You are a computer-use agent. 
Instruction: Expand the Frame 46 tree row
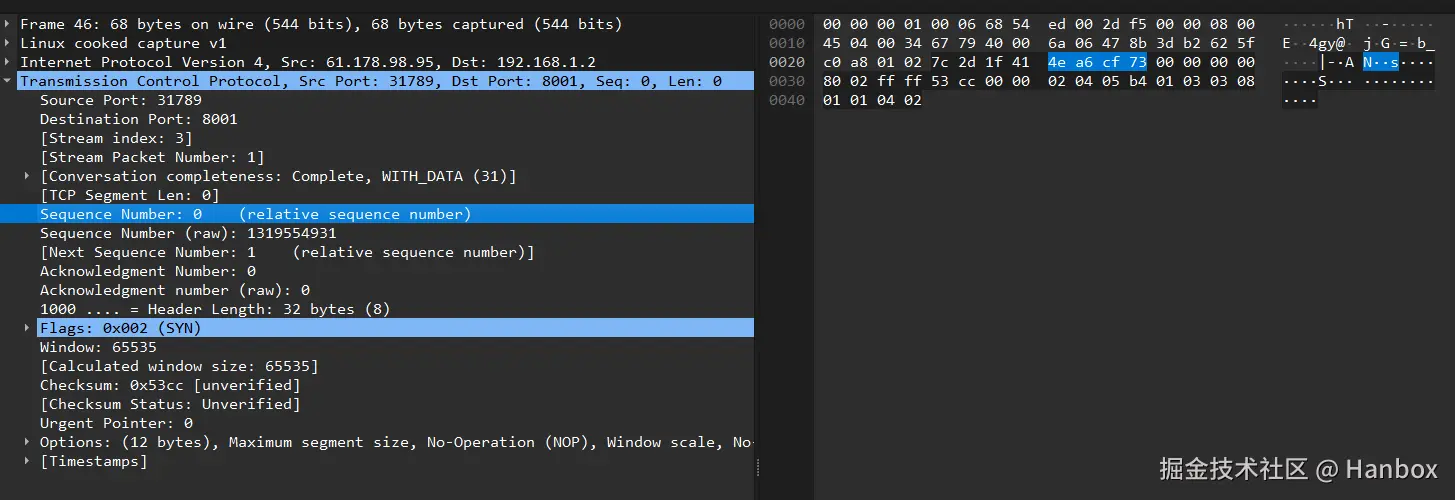point(8,24)
